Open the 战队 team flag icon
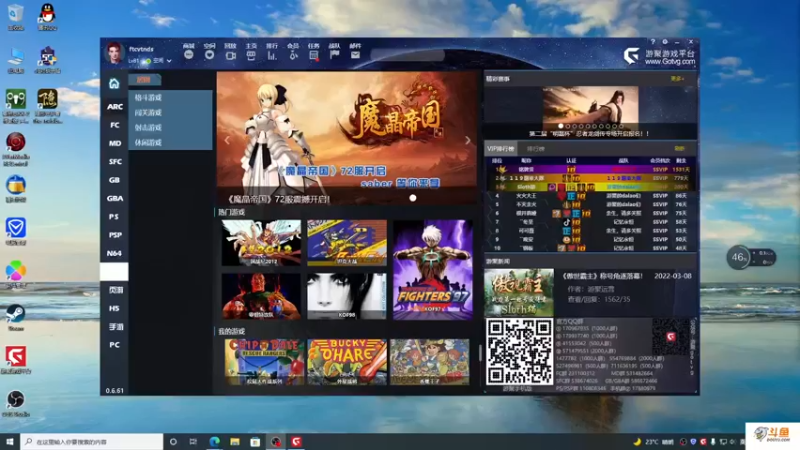This screenshot has width=800, height=450. coord(334,52)
